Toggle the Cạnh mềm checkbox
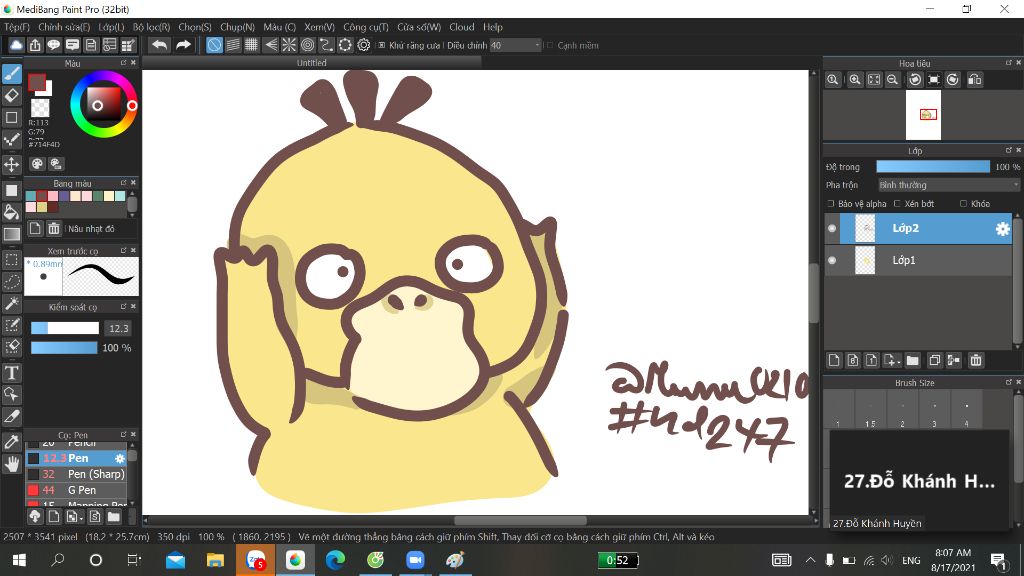The height and width of the screenshot is (576, 1024). click(550, 46)
